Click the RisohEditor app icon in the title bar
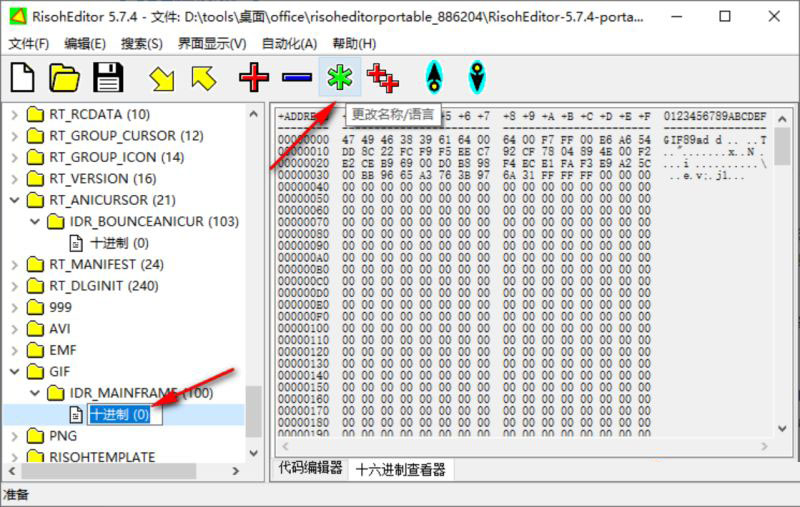Viewport: 800px width, 507px height. point(18,16)
